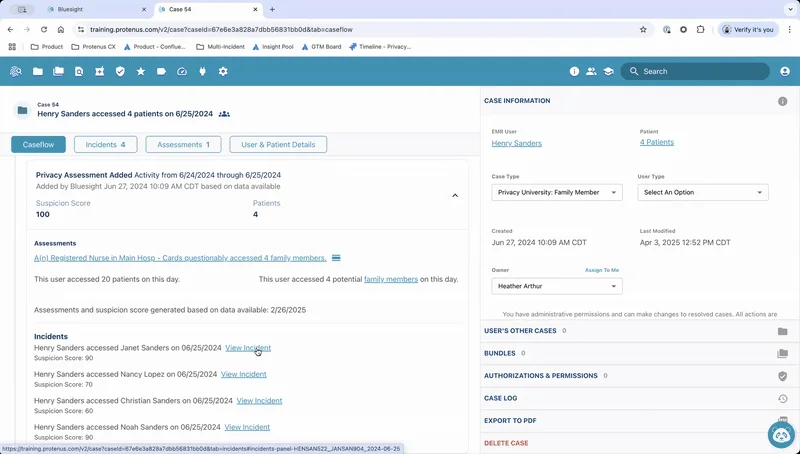Click the shield checkmark navigation icon
Viewport: 800px width, 454px height.
coord(120,72)
